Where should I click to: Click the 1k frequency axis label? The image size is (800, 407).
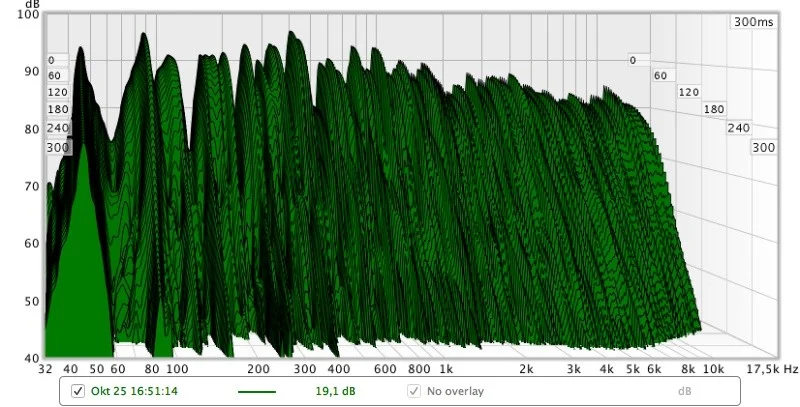click(446, 369)
